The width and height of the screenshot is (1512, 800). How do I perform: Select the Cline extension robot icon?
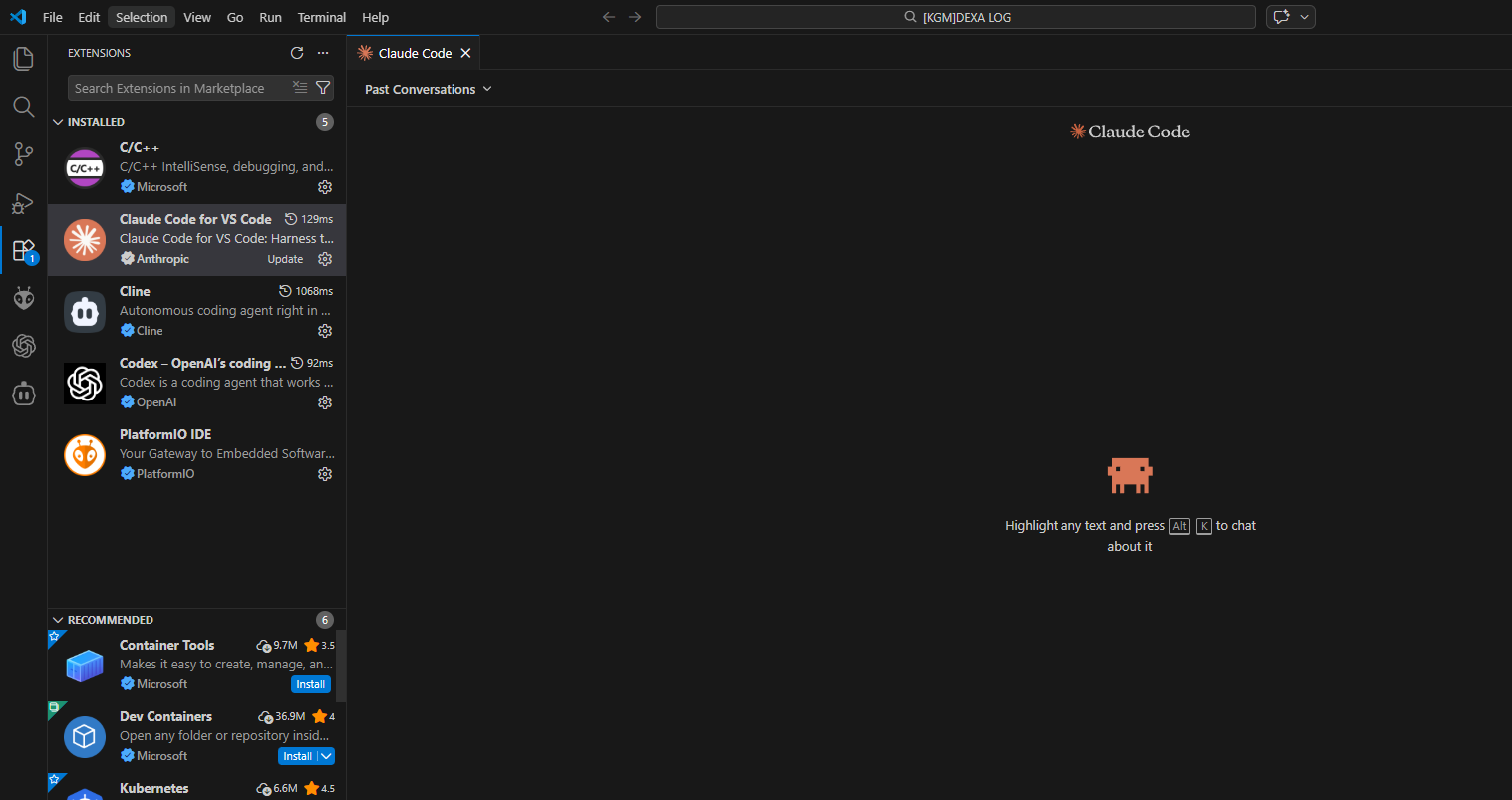click(85, 312)
